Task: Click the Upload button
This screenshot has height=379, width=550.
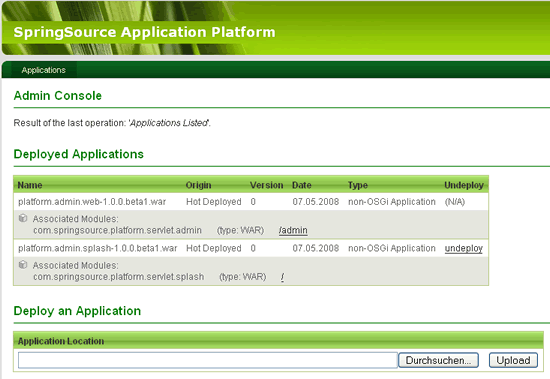Action: [513, 360]
